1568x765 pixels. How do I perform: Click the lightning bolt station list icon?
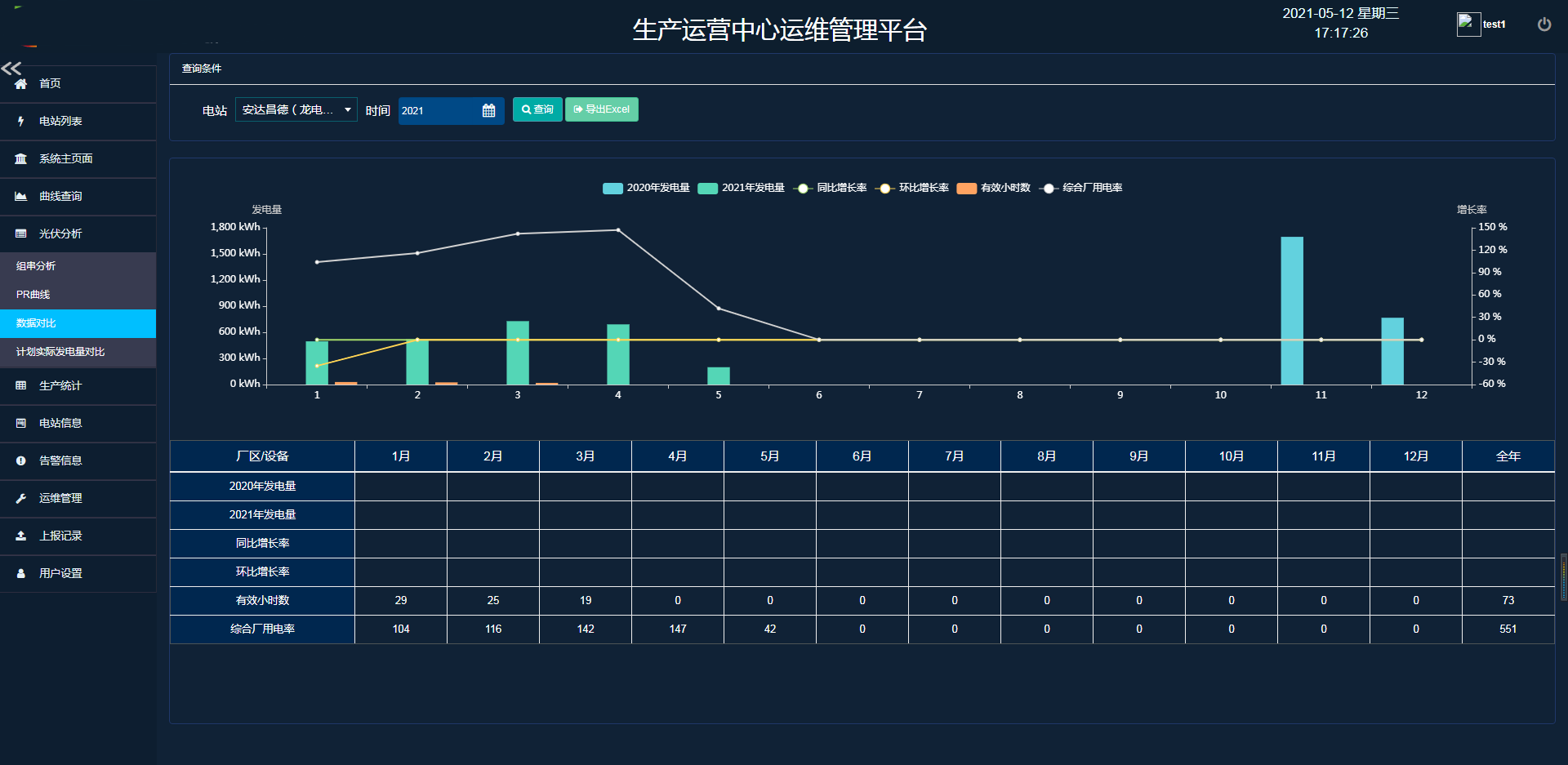click(x=21, y=122)
